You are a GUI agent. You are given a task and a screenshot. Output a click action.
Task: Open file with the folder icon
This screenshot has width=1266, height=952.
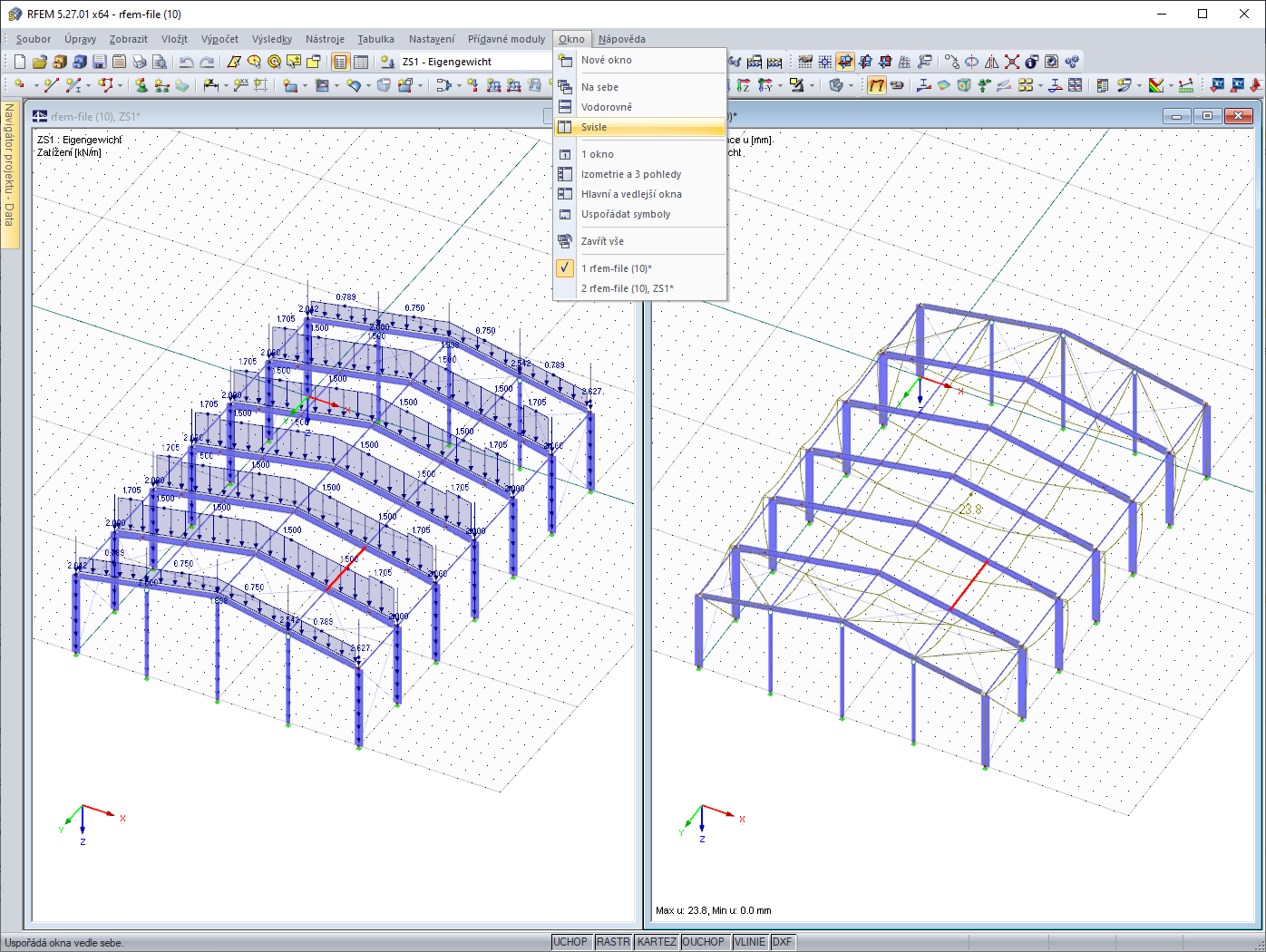40,62
